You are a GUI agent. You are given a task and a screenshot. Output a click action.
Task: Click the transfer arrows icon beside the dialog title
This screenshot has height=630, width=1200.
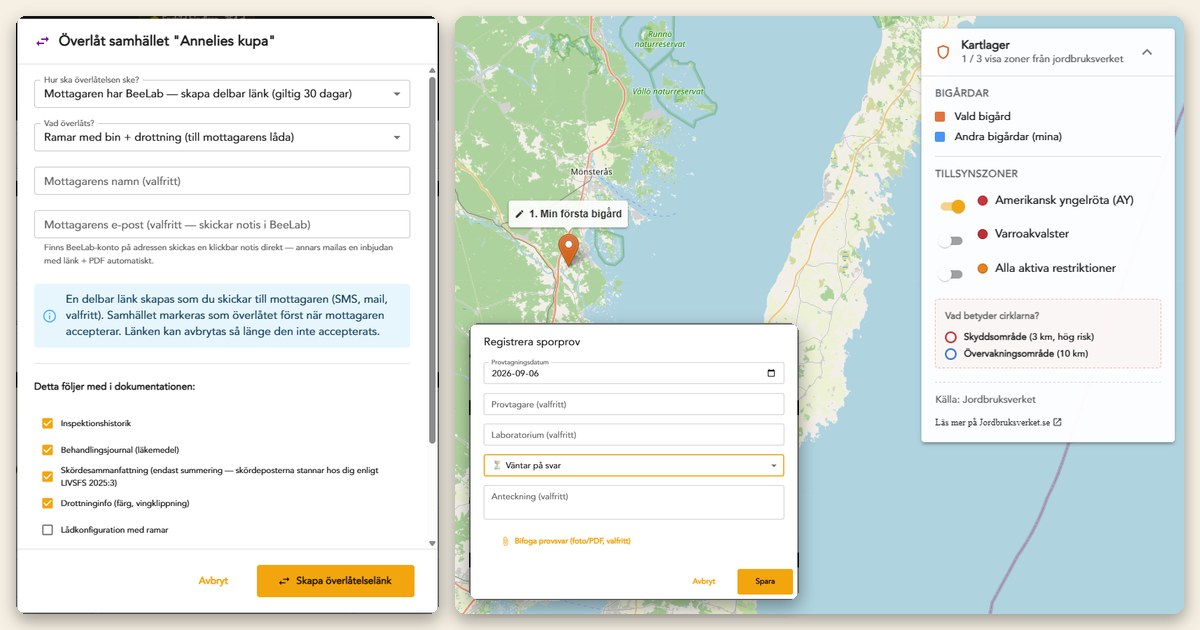click(42, 41)
